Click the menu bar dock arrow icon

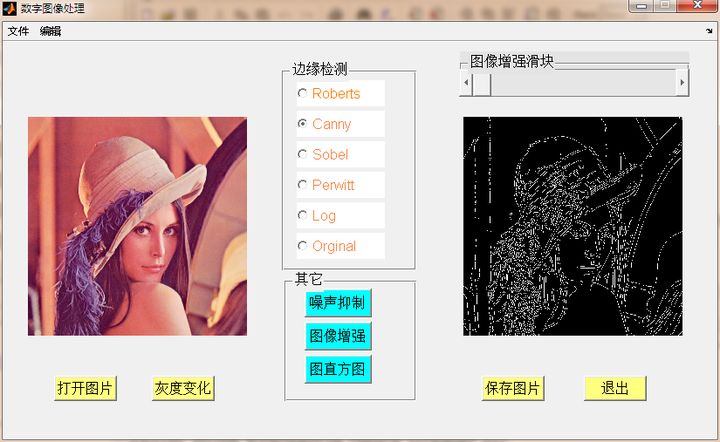[x=709, y=31]
